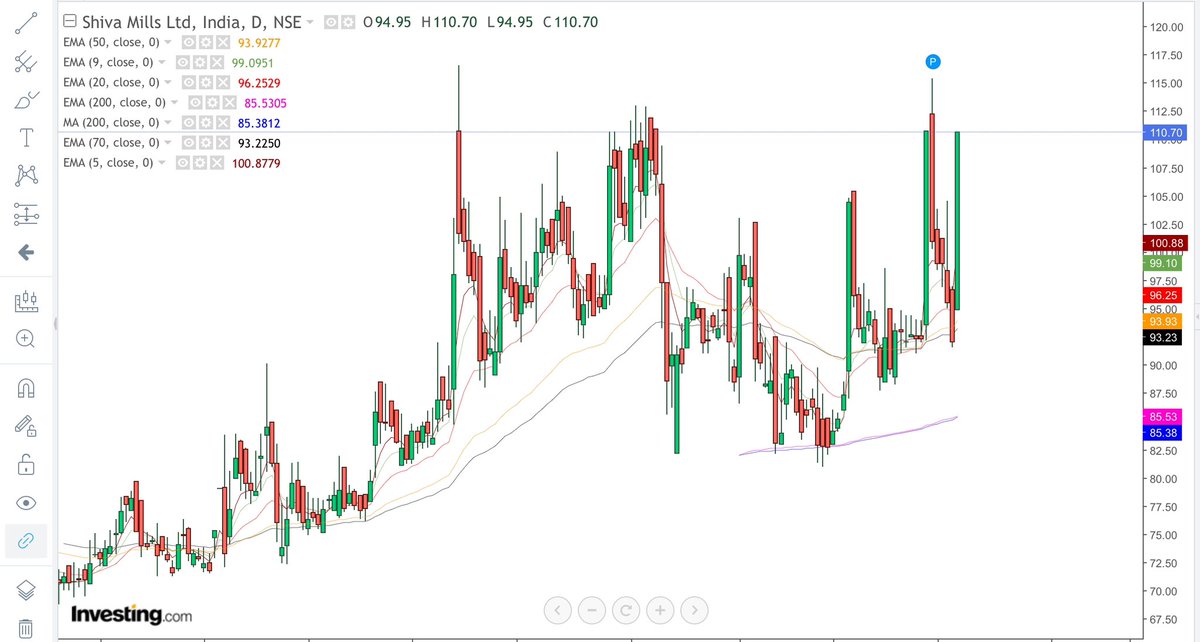
Task: Expand EMA (9, close, 0) dropdown arrow
Action: pos(161,62)
